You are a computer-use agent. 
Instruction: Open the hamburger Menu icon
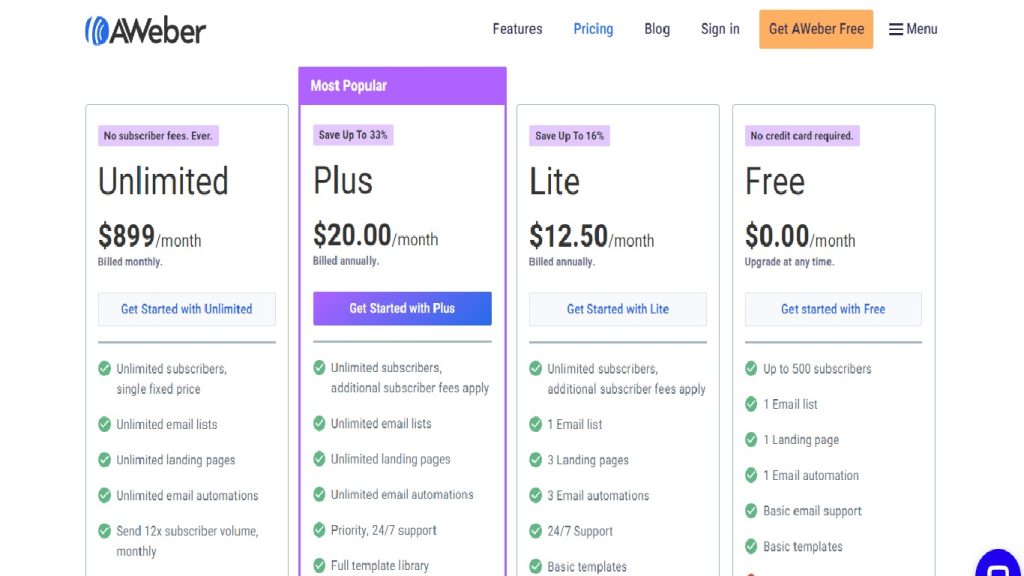click(x=896, y=29)
